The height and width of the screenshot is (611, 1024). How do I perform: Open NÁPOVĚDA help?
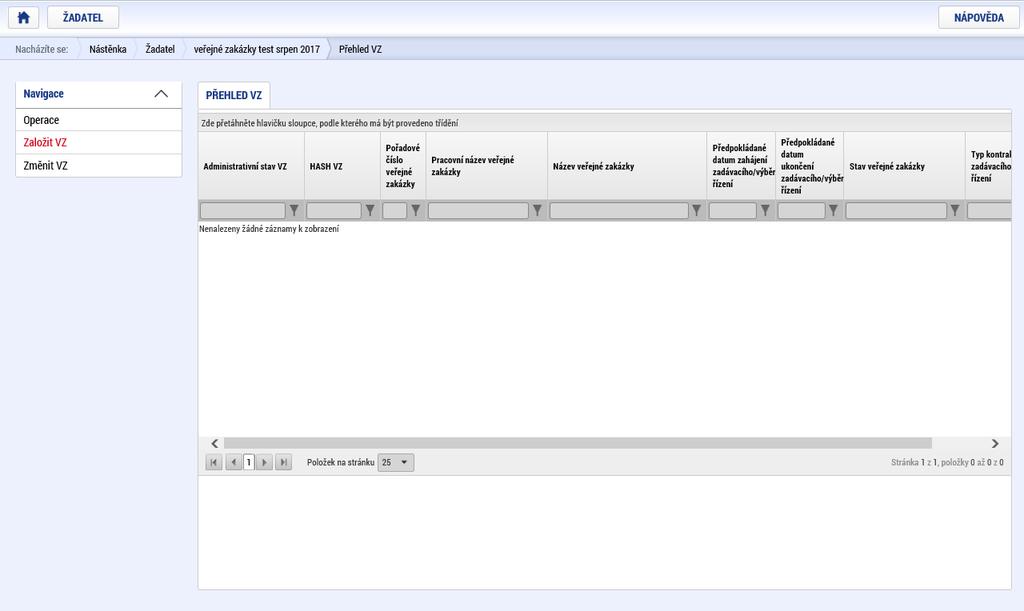pyautogui.click(x=978, y=18)
